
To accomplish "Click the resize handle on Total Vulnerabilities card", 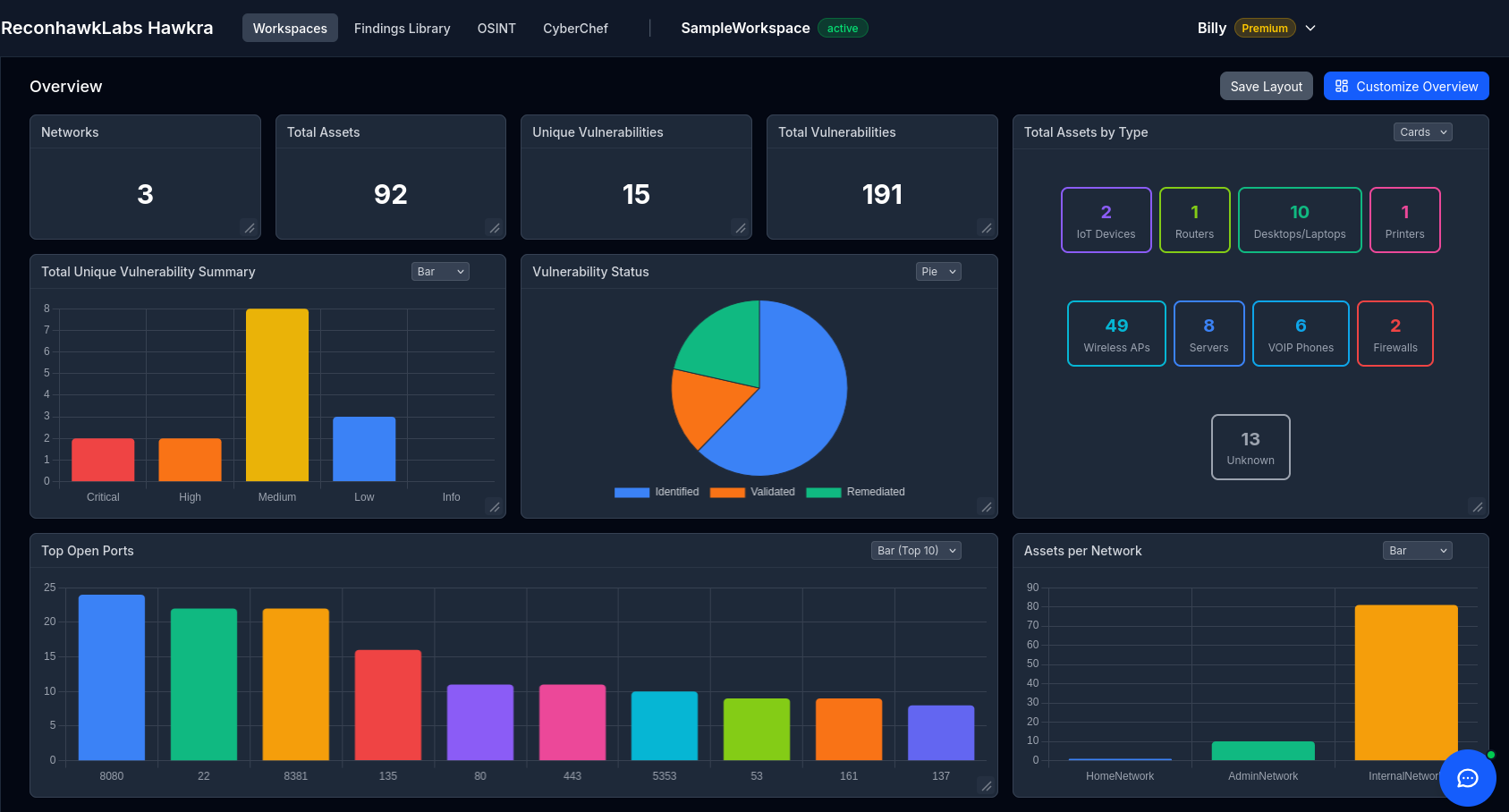I will (x=987, y=229).
